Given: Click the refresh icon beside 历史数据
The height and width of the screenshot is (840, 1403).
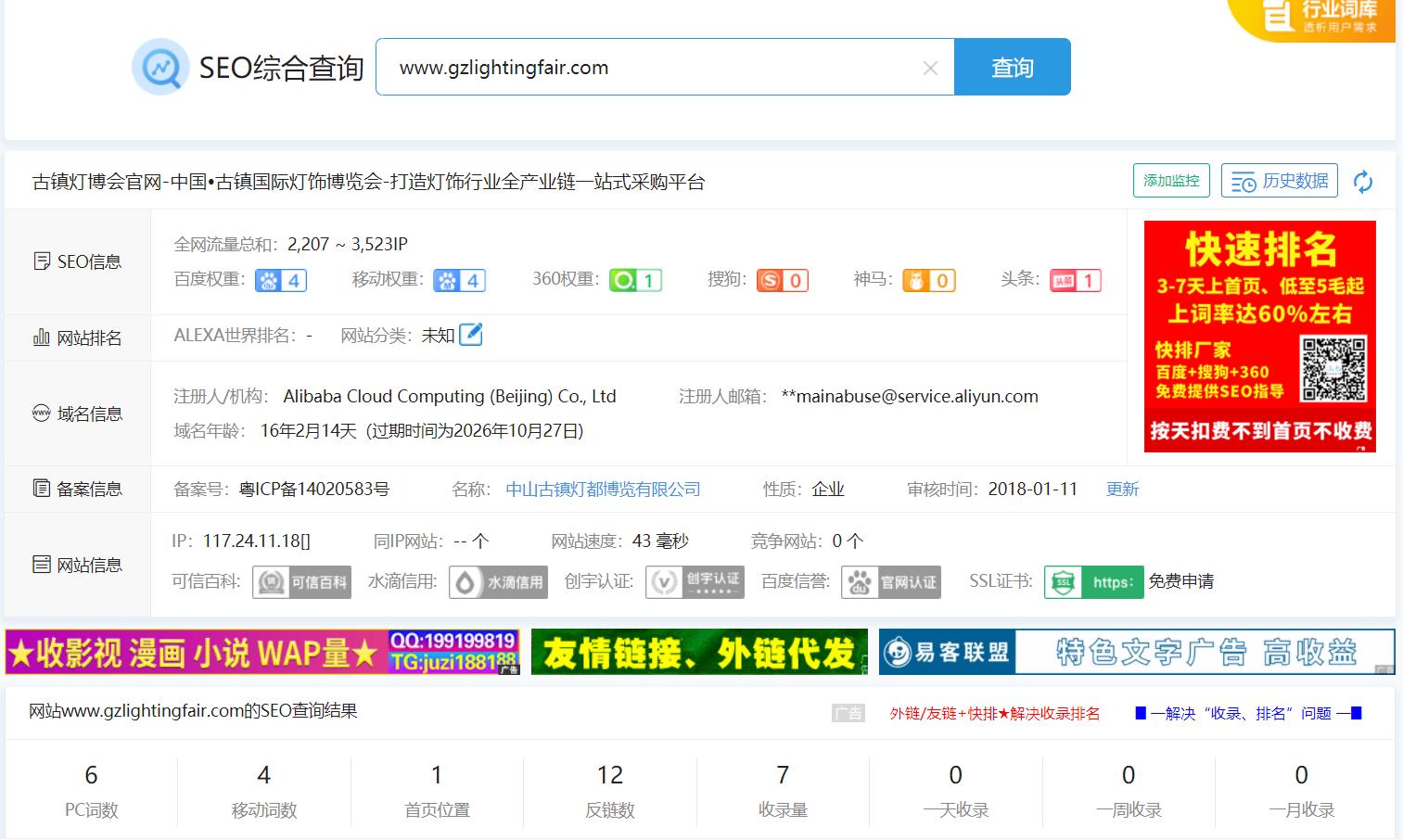Looking at the screenshot, I should point(1363,182).
